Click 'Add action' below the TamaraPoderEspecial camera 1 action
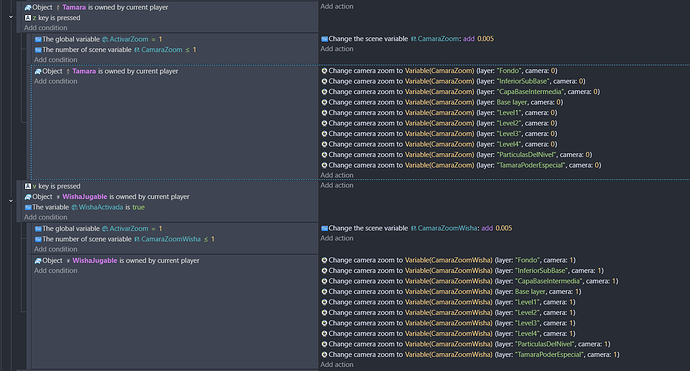 pos(337,364)
